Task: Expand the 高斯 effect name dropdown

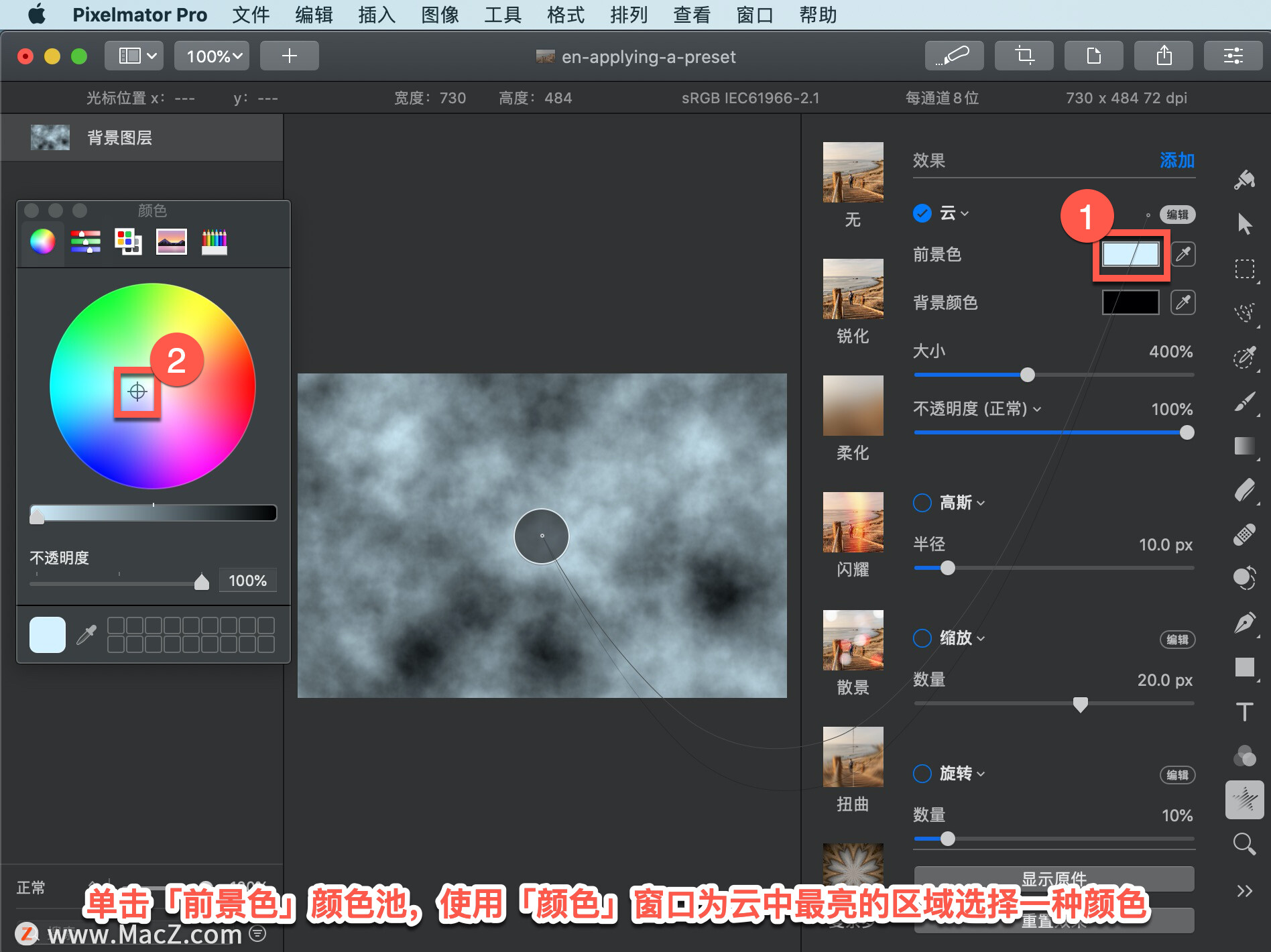Action: click(x=963, y=503)
